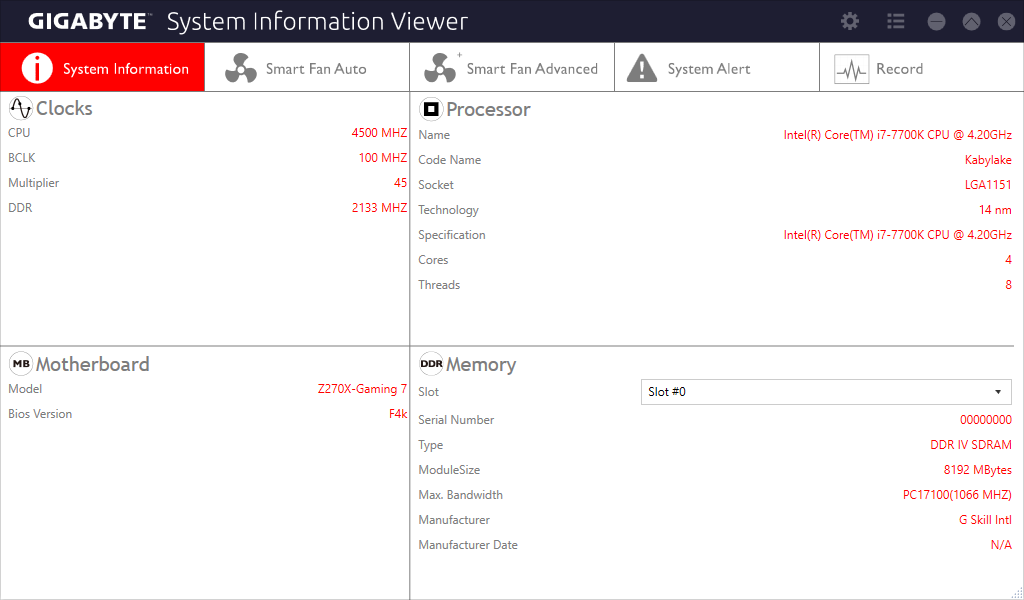
Task: Switch to the Smart Fan Auto tab
Action: click(x=307, y=67)
